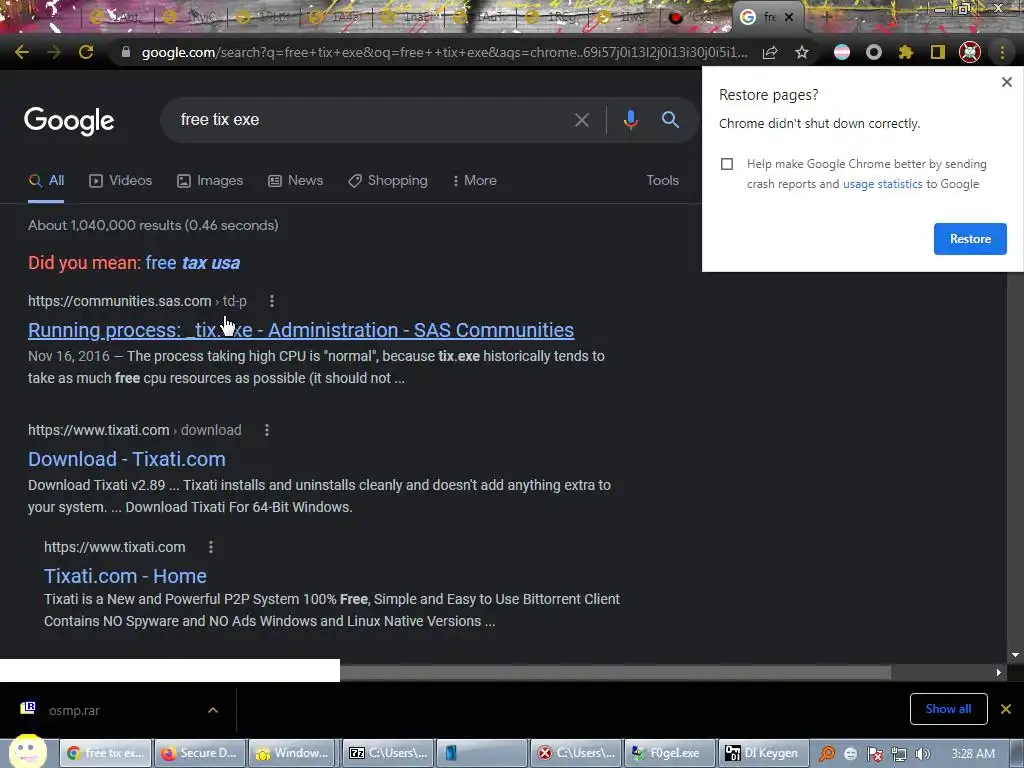Switch to 7-Zip C:\Users taskbar button
Image resolution: width=1024 pixels, height=768 pixels.
coord(387,754)
